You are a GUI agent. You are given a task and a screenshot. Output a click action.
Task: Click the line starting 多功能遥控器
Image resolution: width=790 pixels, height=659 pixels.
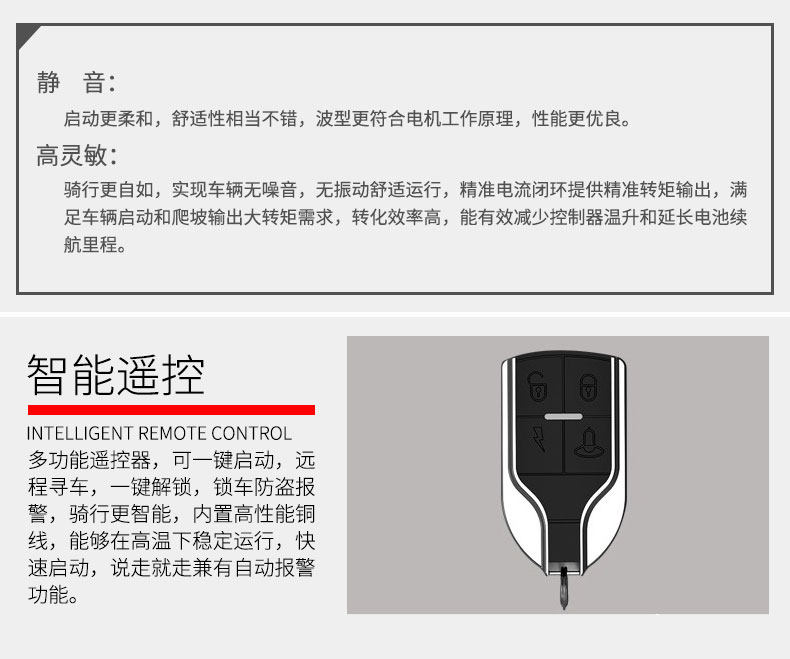pyautogui.click(x=171, y=460)
